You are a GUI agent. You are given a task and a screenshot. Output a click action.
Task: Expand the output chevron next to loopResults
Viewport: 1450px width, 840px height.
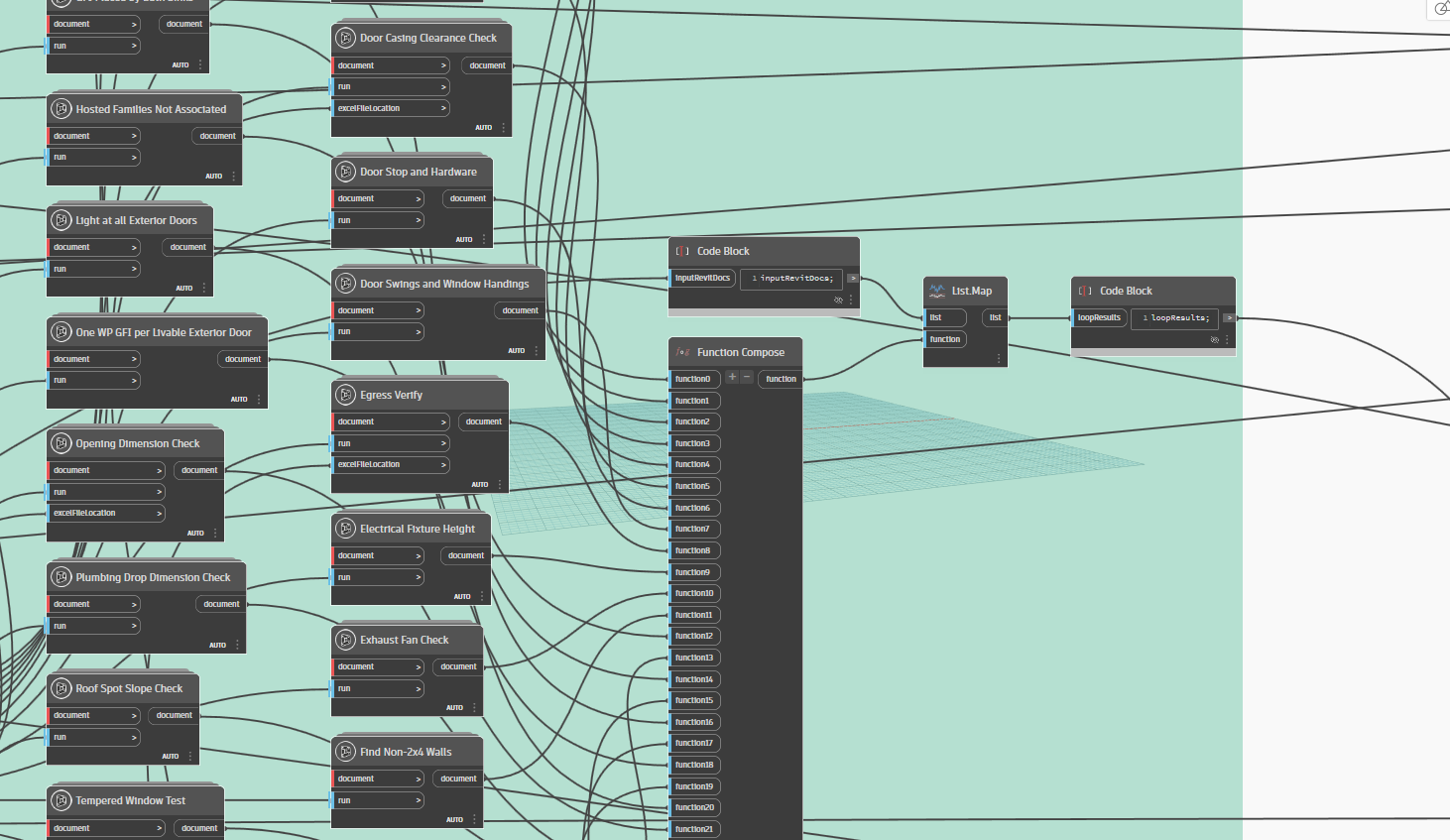(1230, 318)
